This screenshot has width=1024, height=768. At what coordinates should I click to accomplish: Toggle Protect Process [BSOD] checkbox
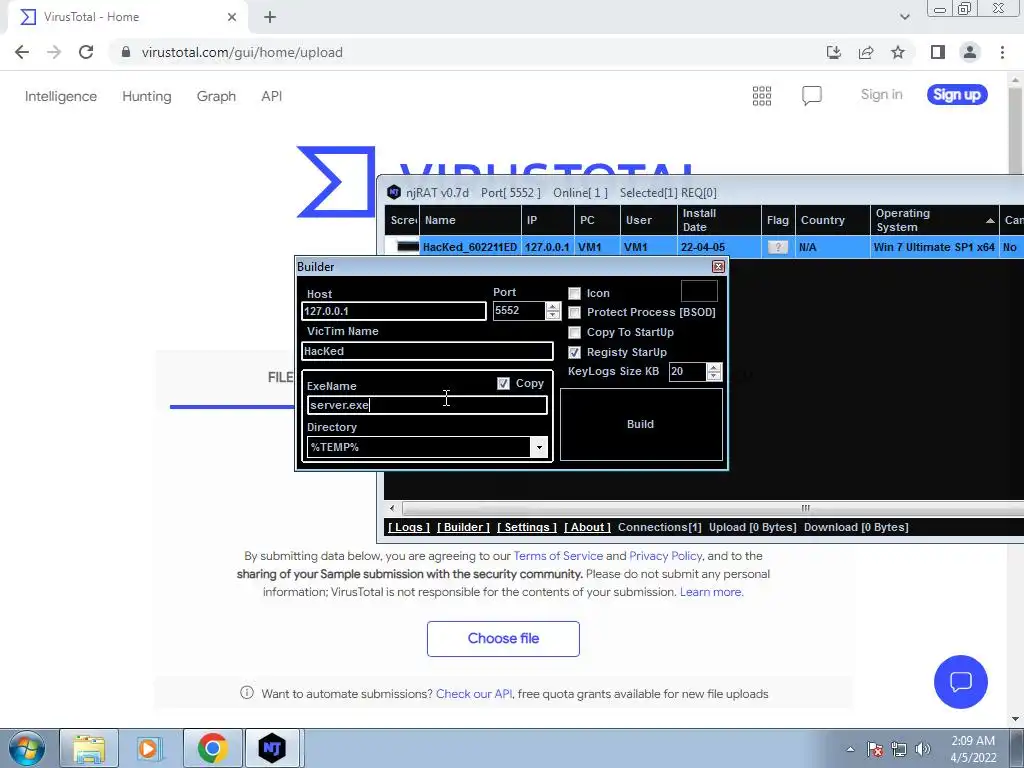(574, 312)
